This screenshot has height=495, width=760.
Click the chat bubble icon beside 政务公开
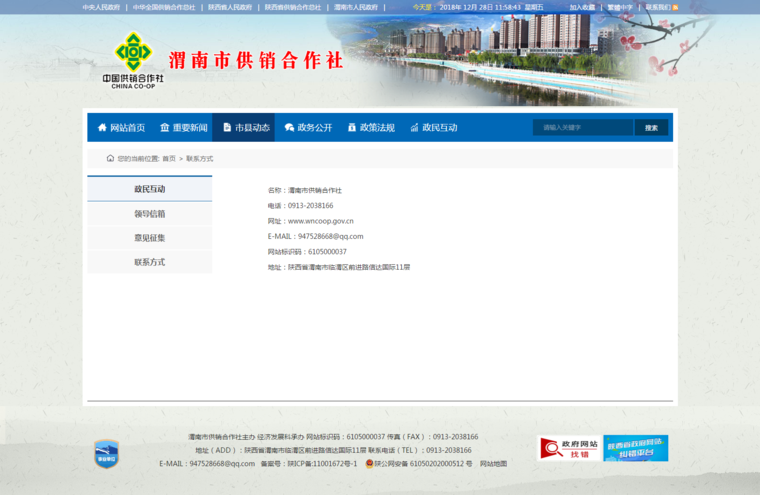pyautogui.click(x=289, y=128)
